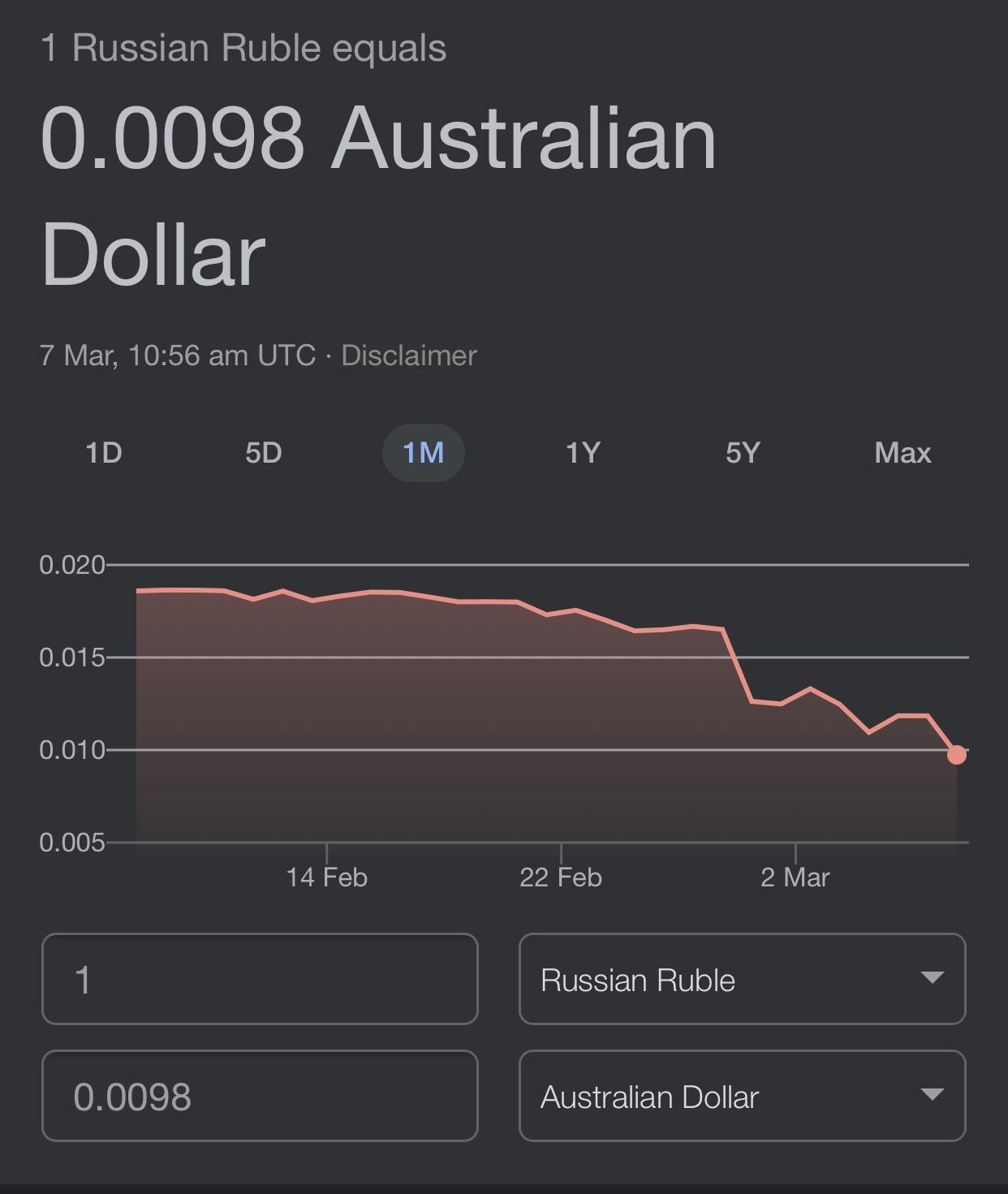Click the 7 Mar 10:56 am UTC timestamp
The height and width of the screenshot is (1194, 1008).
click(x=177, y=356)
